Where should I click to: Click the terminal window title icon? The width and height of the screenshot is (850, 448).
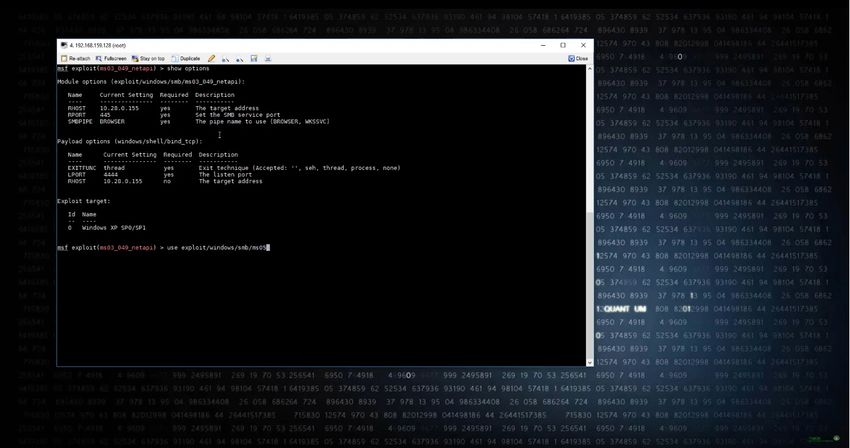(x=64, y=46)
